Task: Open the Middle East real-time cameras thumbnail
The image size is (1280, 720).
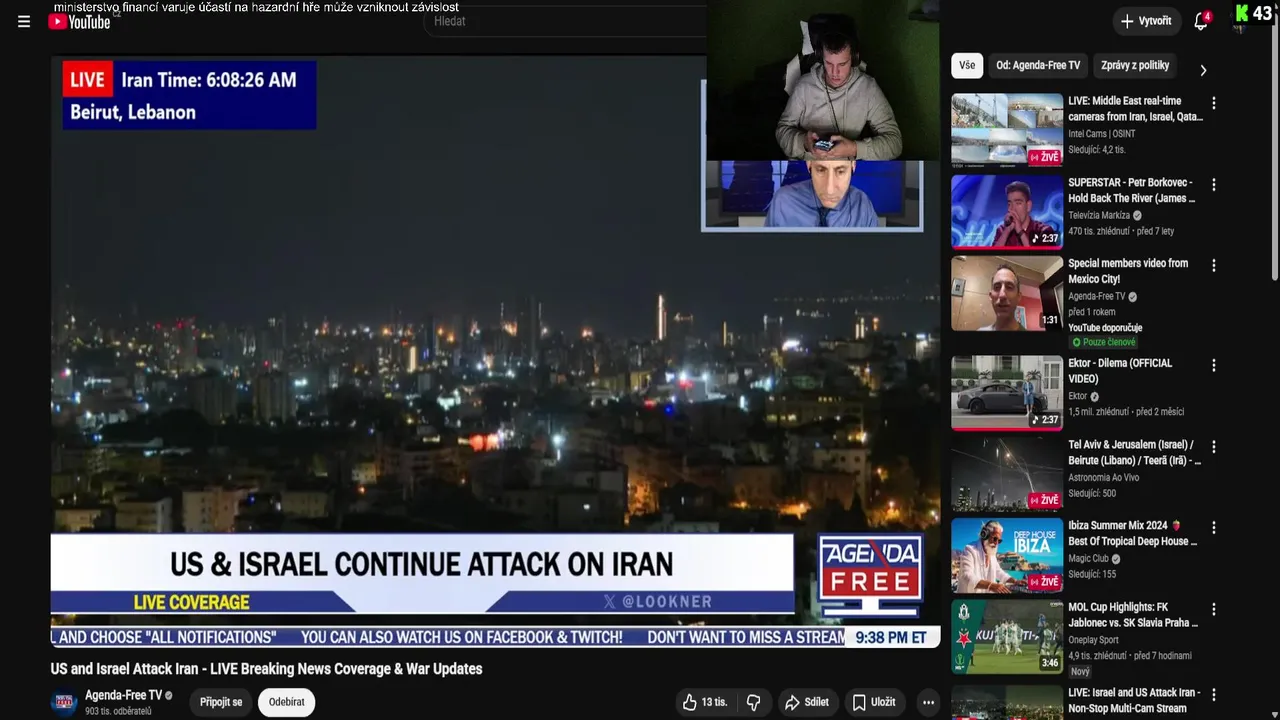Action: pyautogui.click(x=1007, y=130)
